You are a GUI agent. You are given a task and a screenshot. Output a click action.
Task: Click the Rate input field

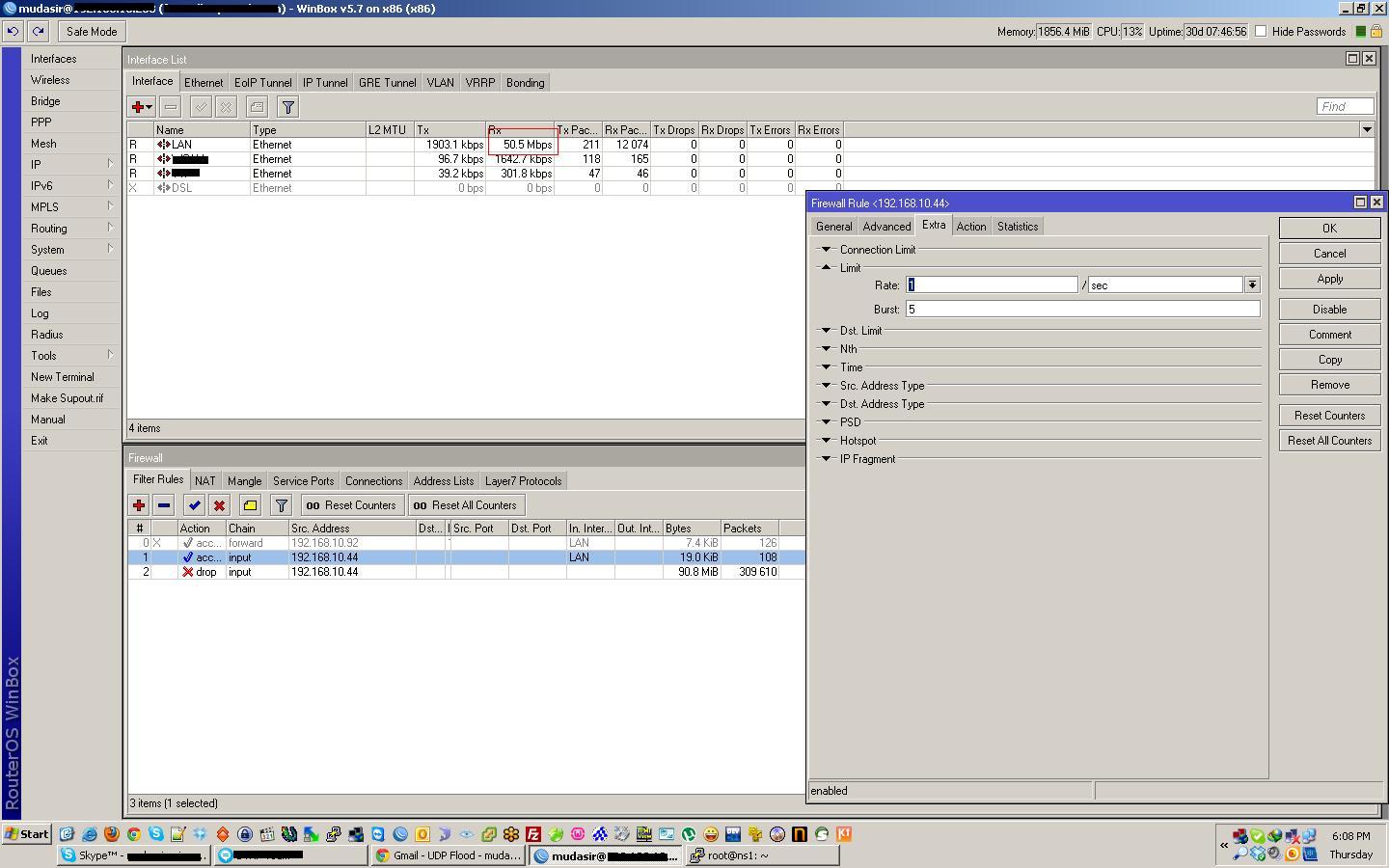click(x=992, y=285)
